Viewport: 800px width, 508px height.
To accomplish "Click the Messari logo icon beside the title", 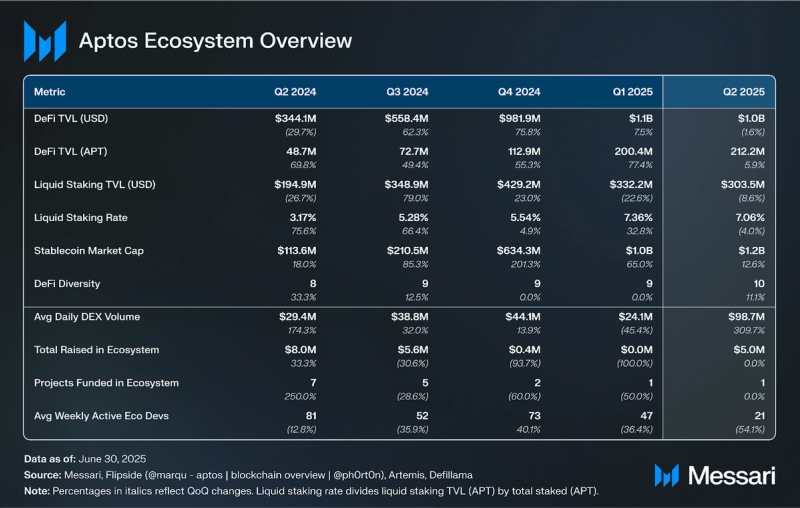I will [45, 41].
